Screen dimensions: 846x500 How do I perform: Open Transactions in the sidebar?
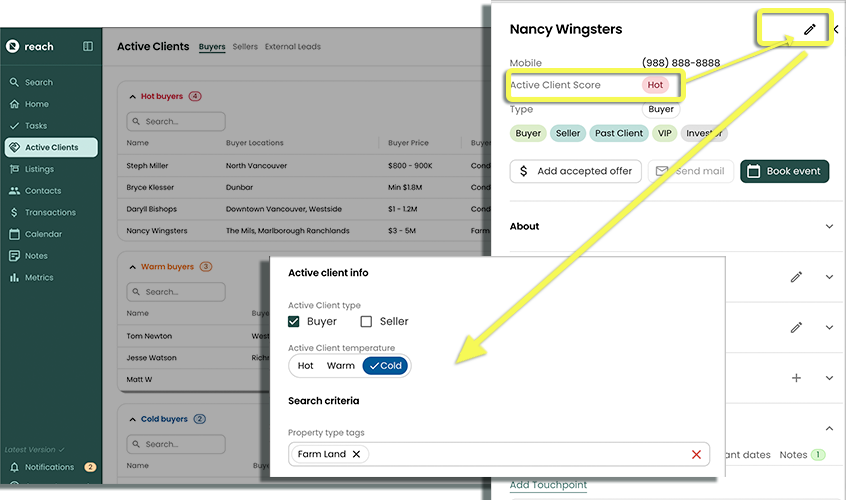point(50,212)
